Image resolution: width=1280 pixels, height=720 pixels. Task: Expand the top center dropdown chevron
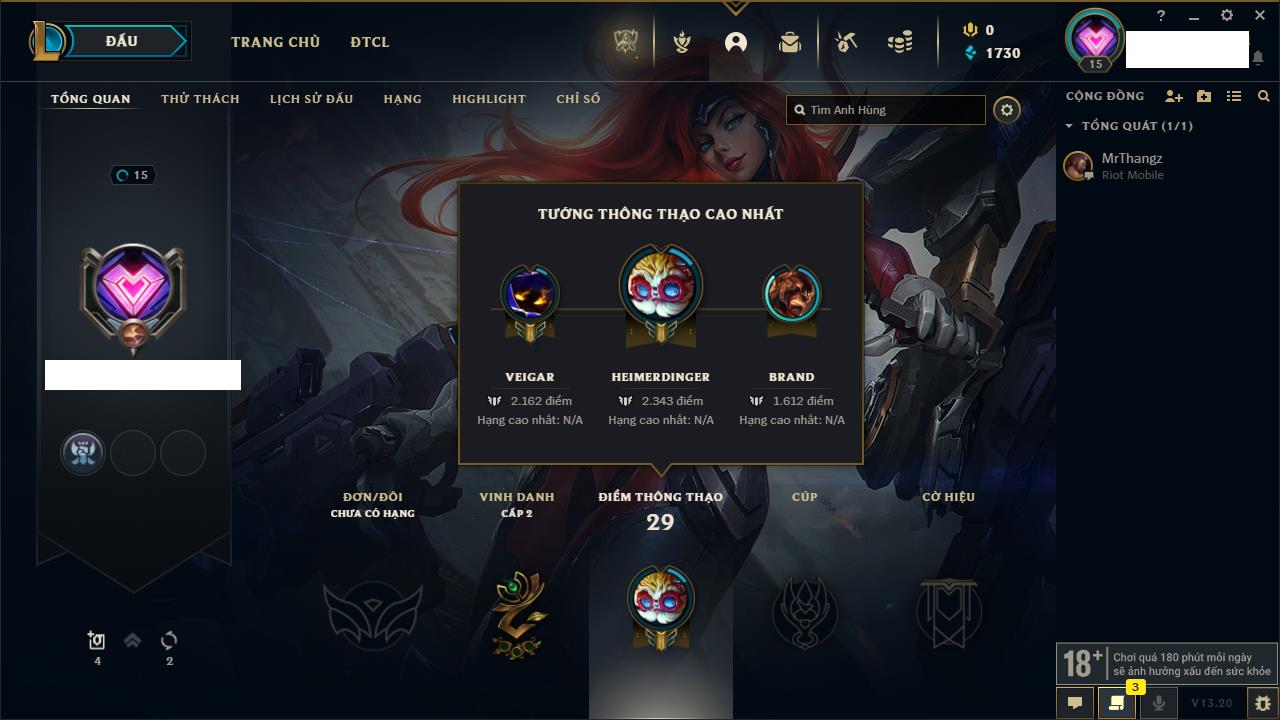click(735, 8)
